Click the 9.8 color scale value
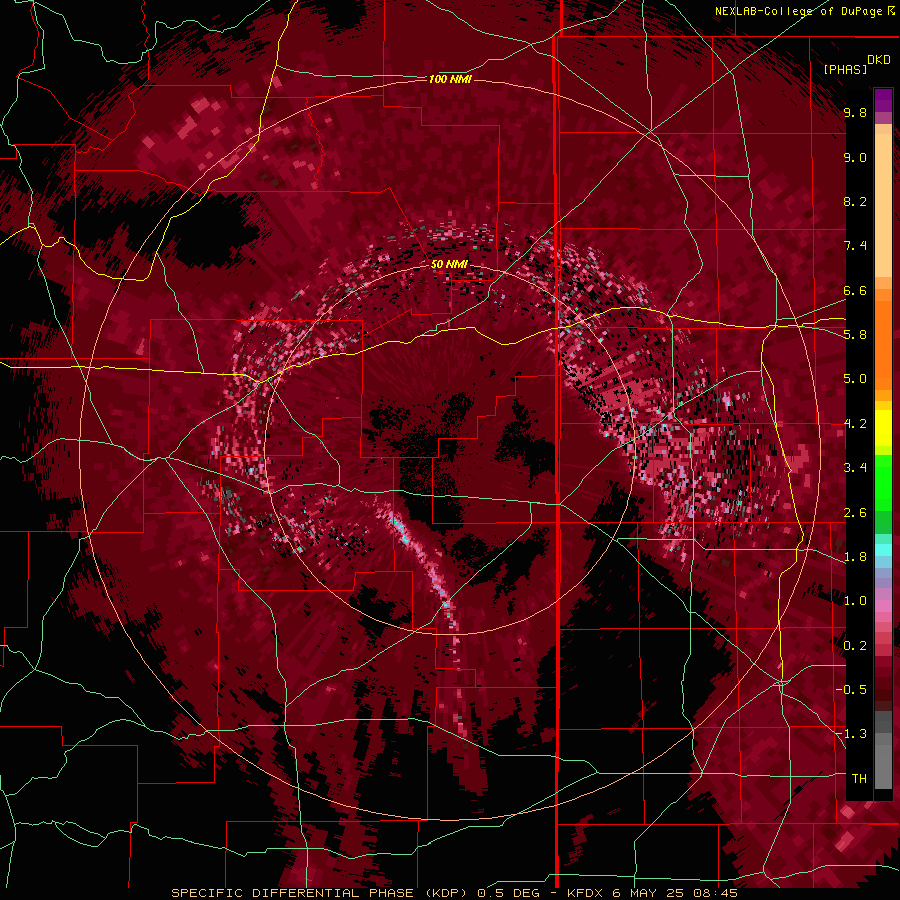This screenshot has height=900, width=900. tap(855, 112)
